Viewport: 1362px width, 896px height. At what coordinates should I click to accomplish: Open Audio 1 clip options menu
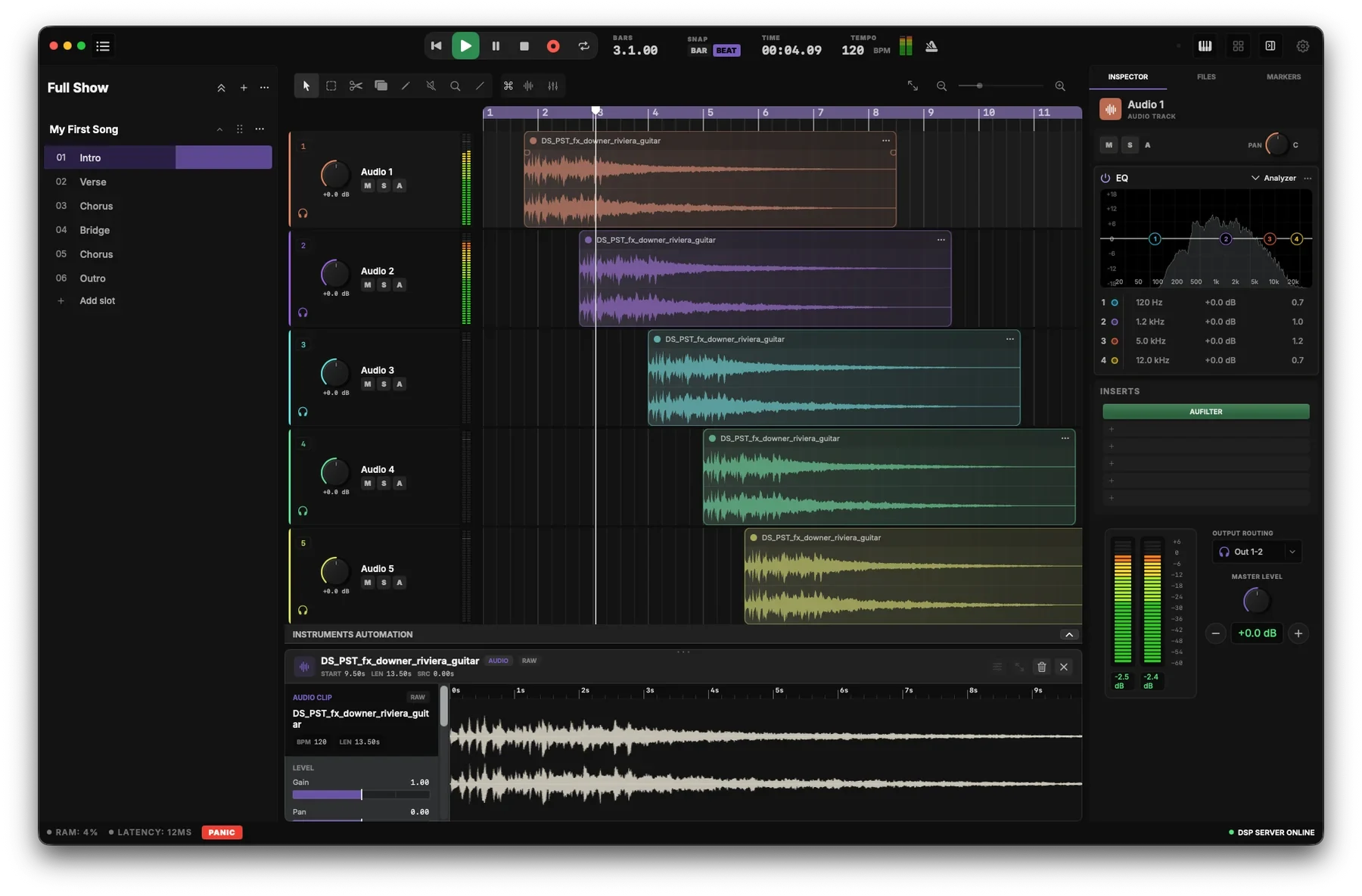tap(886, 141)
